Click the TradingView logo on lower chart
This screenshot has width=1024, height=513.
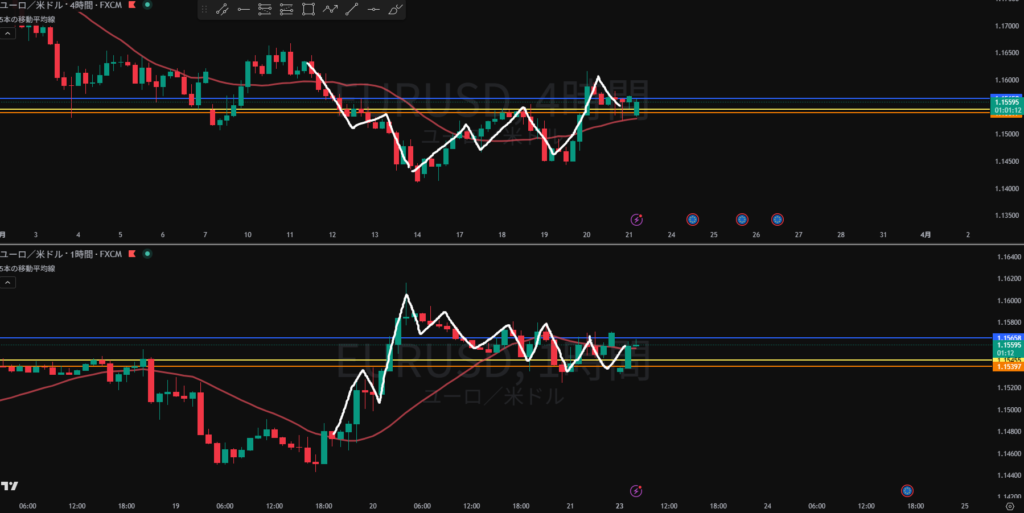coord(10,486)
